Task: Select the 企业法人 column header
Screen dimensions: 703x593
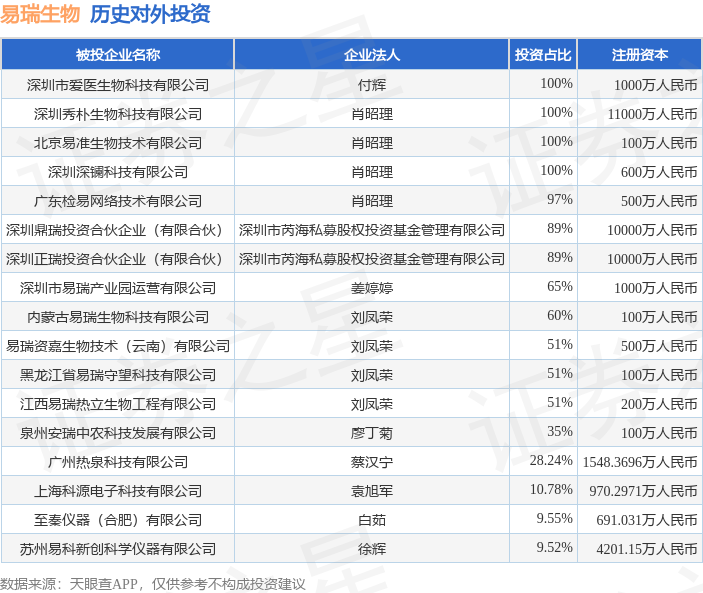Action: [x=372, y=55]
